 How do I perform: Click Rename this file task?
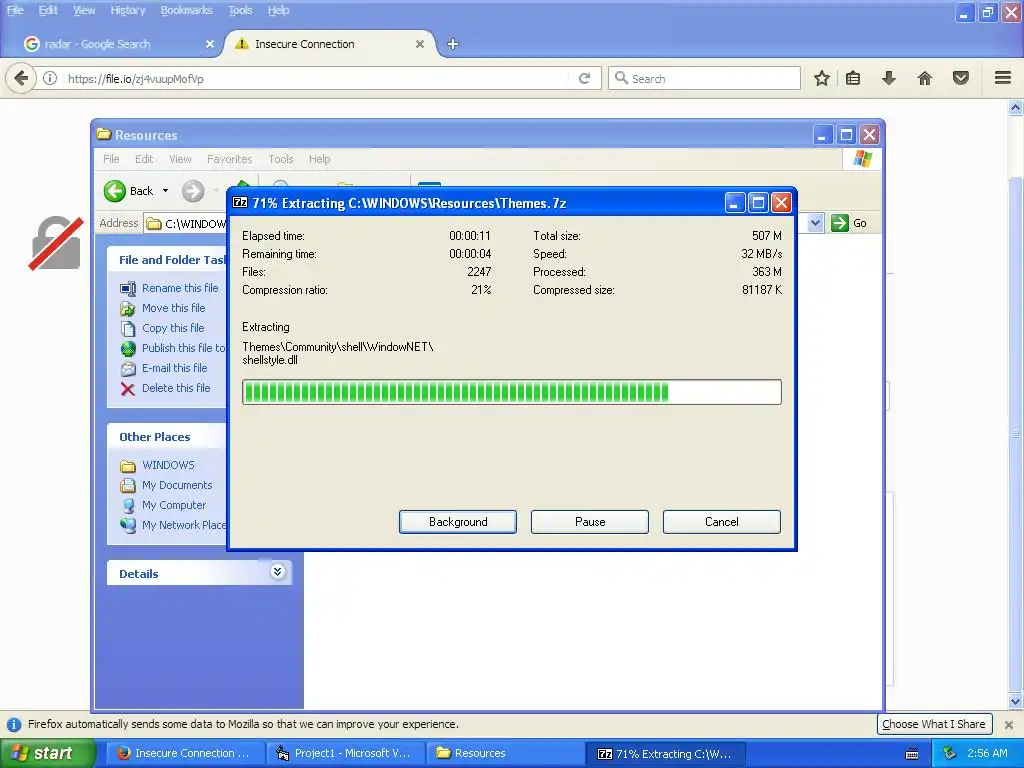(x=180, y=287)
